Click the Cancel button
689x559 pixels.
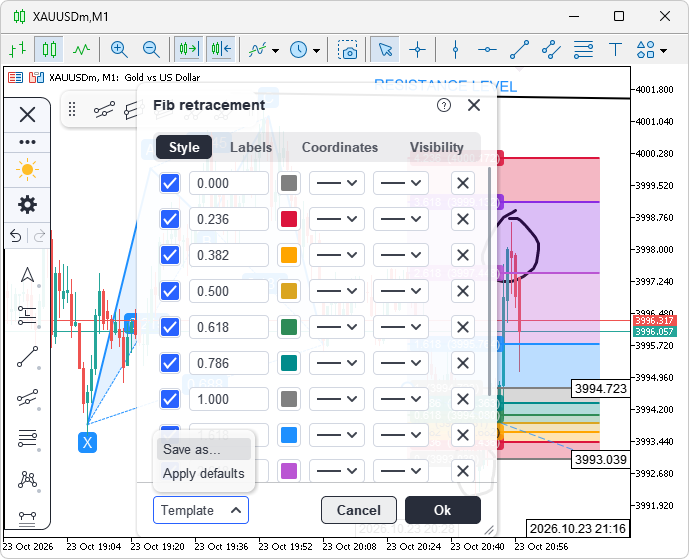click(x=359, y=510)
